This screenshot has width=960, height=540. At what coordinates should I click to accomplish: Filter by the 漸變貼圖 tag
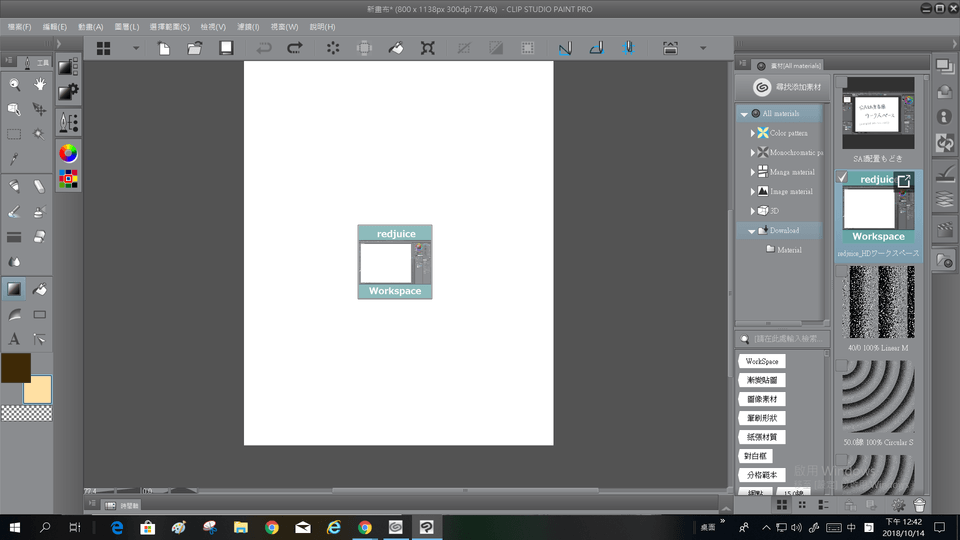point(762,380)
